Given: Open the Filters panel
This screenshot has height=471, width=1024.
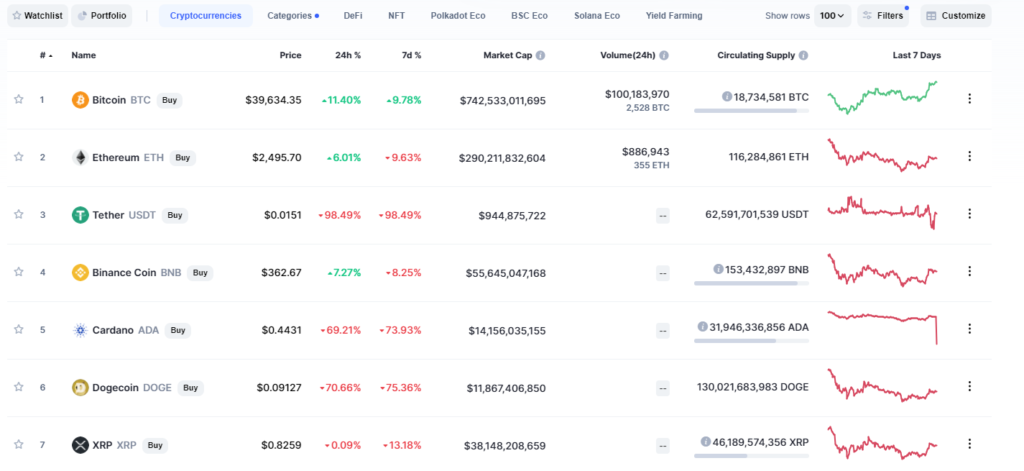Looking at the screenshot, I should pyautogui.click(x=883, y=16).
